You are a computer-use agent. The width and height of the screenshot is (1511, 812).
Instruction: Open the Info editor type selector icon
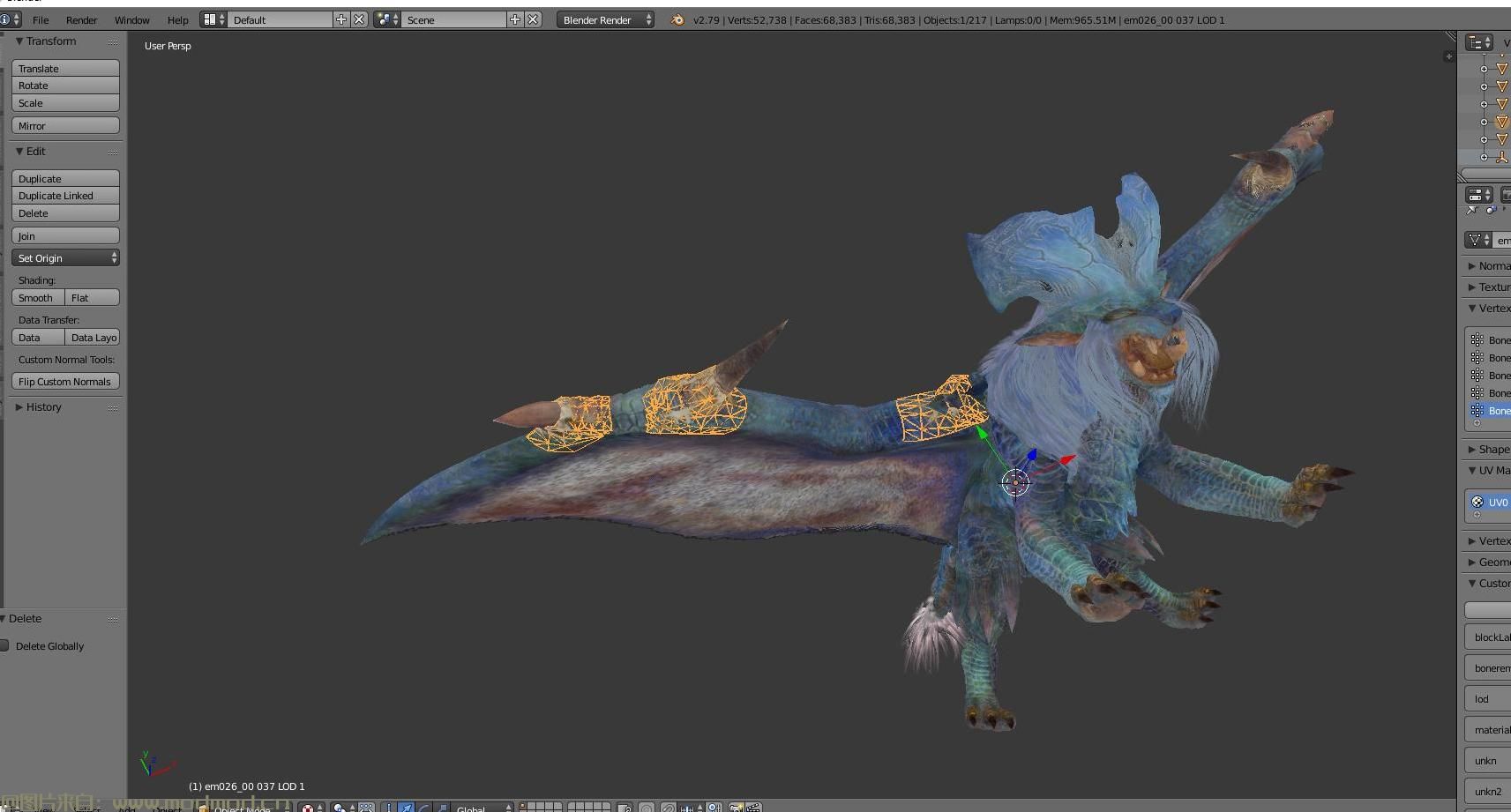tap(10, 19)
